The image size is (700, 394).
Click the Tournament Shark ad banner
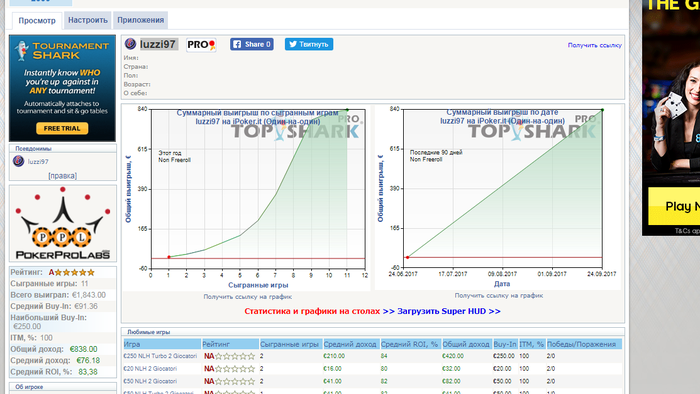coord(62,88)
